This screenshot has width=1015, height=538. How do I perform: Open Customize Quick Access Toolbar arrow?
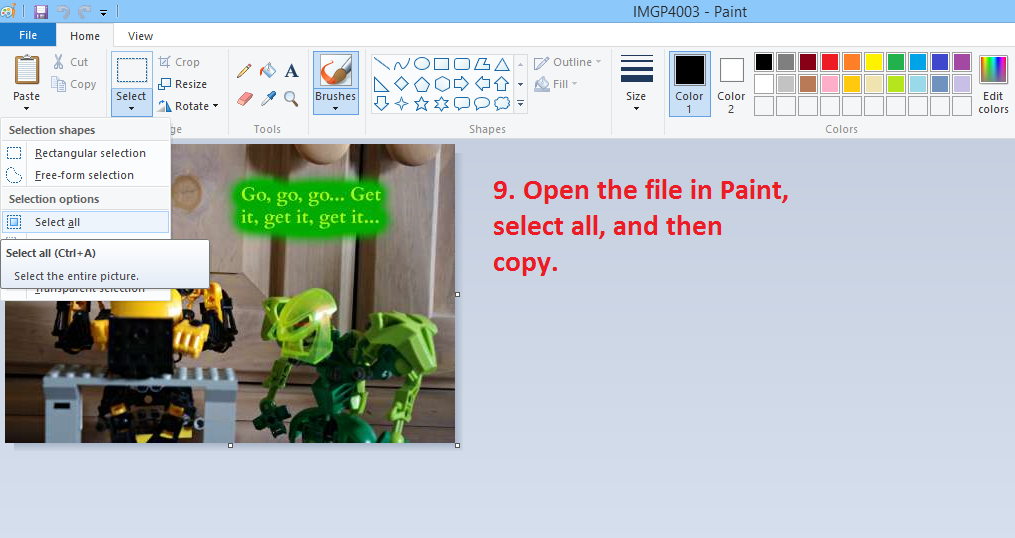(x=104, y=12)
